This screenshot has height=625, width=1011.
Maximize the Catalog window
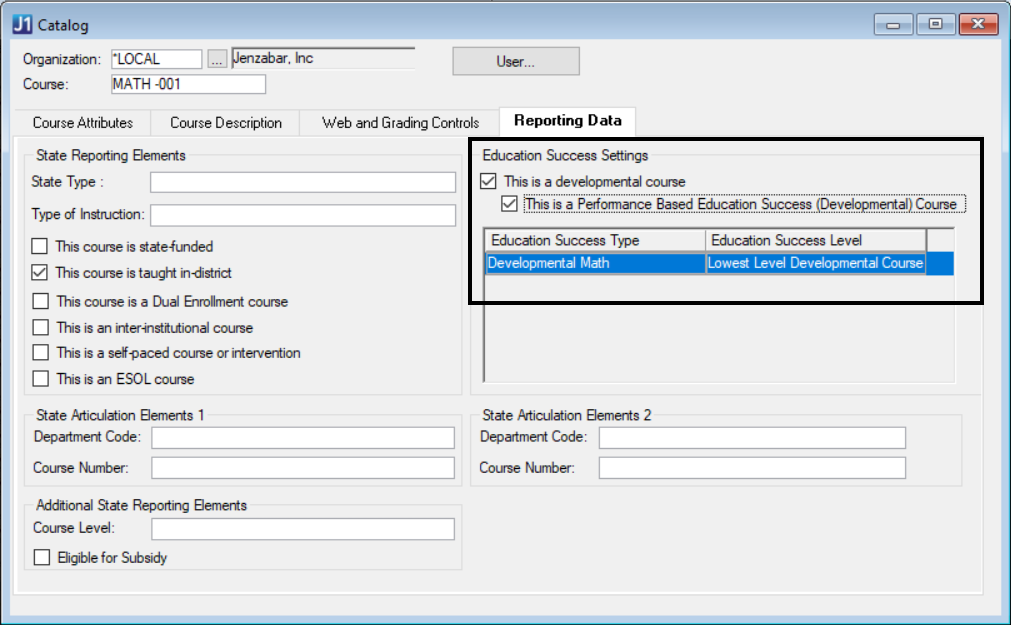pos(935,24)
